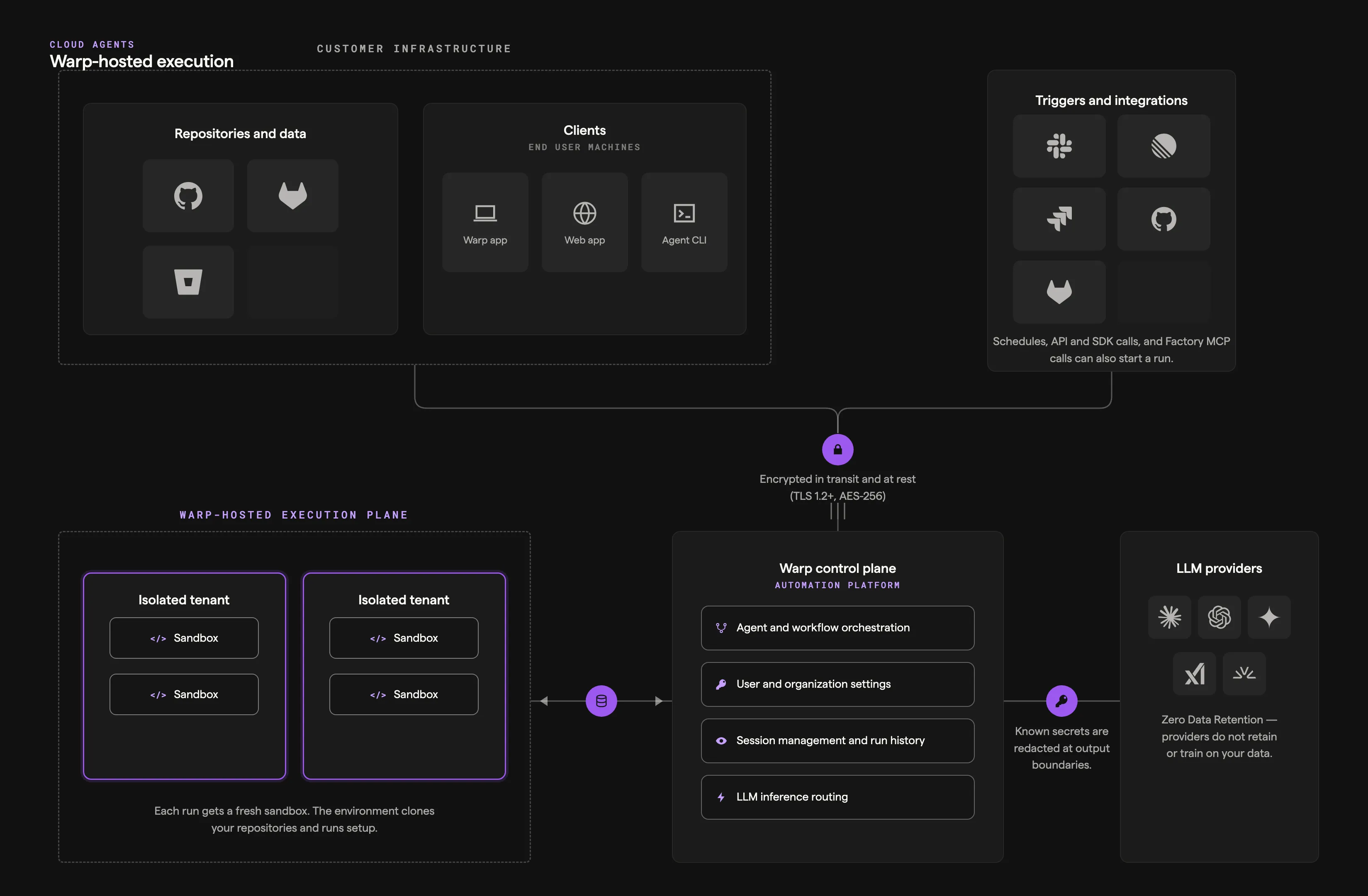This screenshot has width=1368, height=896.
Task: Click the Gemini sparkle icon under LLM providers
Action: (1269, 617)
